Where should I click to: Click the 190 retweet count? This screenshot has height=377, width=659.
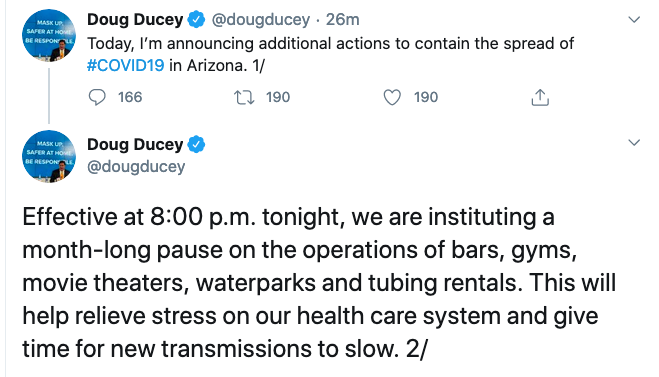click(278, 97)
